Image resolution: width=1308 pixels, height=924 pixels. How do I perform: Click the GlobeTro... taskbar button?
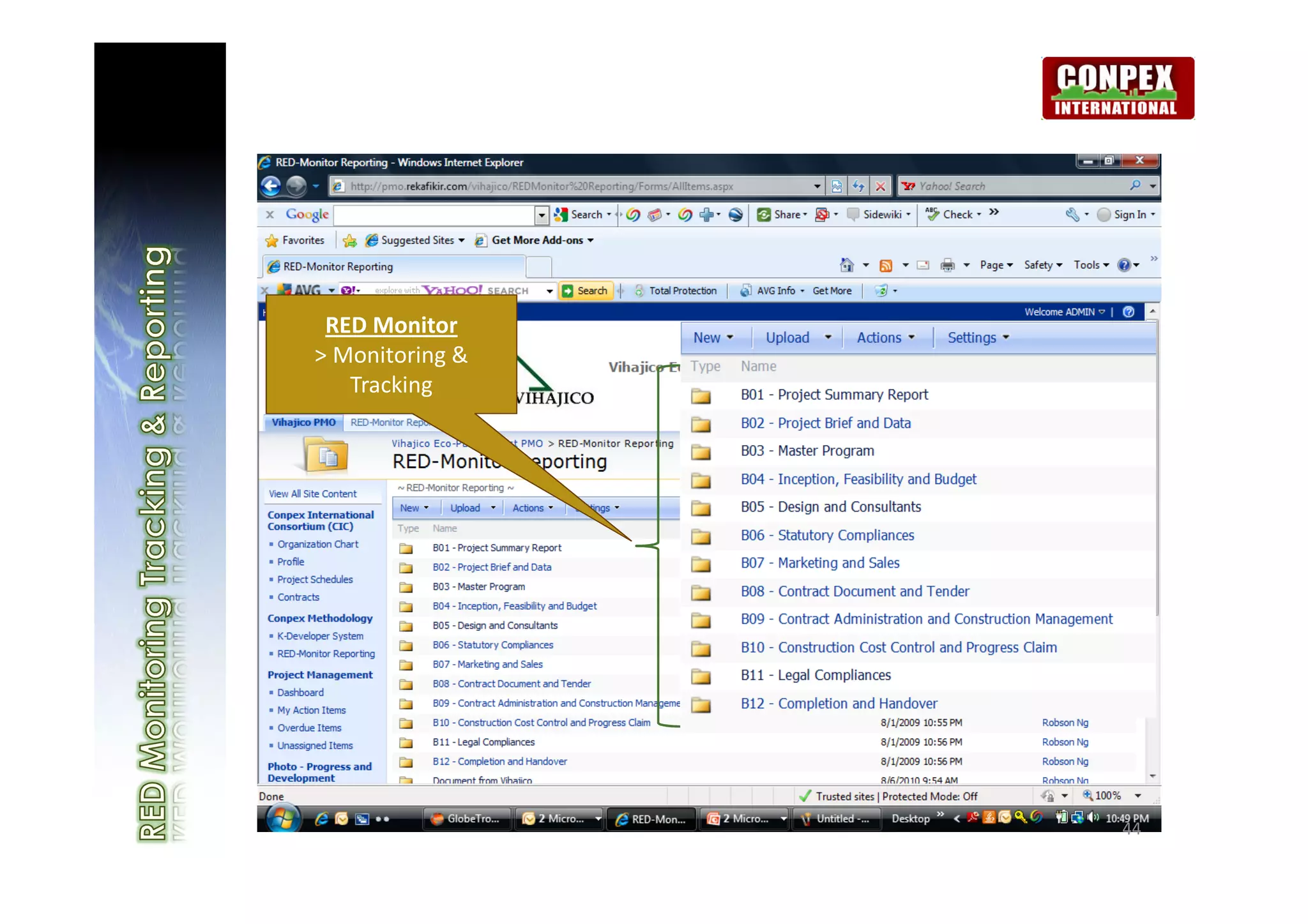(468, 819)
